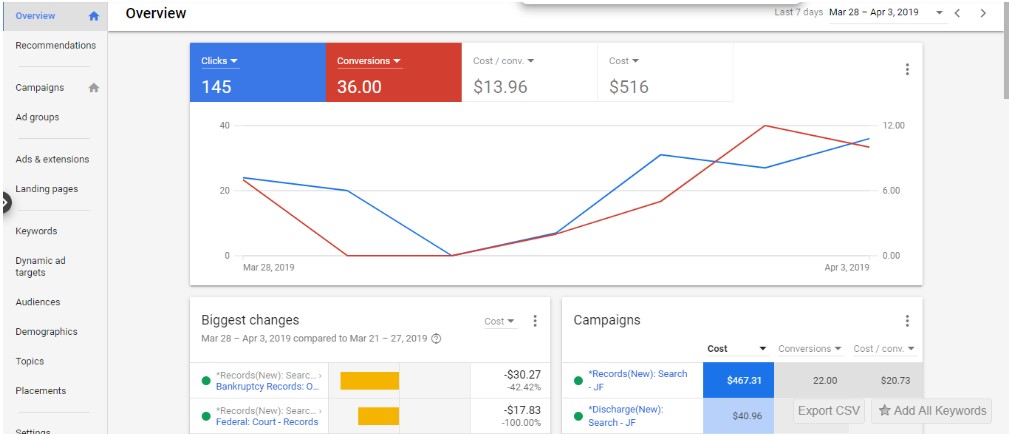Go to next date range arrow
The width and height of the screenshot is (1009, 436).
(x=983, y=13)
